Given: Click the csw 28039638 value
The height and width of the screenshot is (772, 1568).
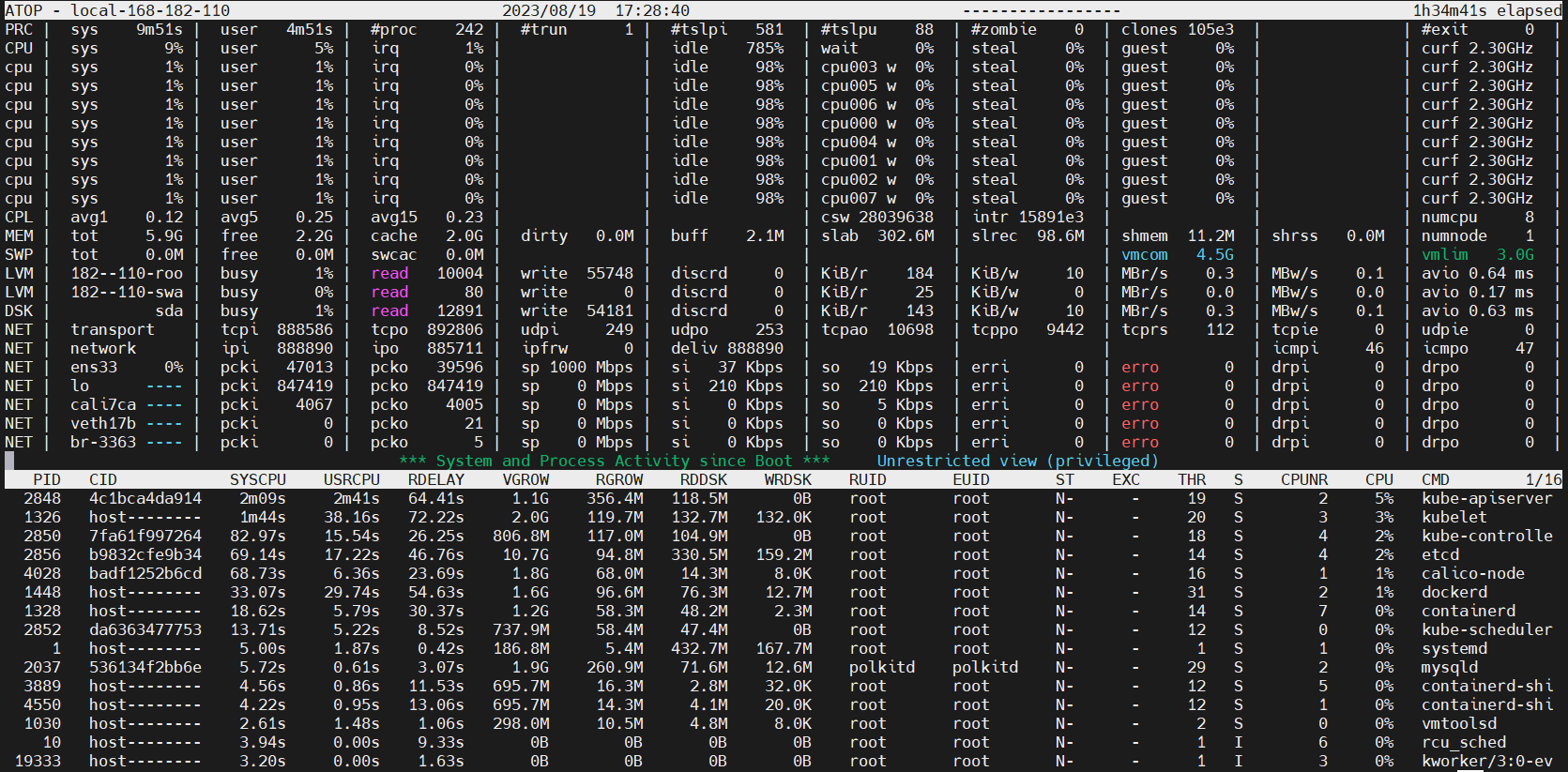Looking at the screenshot, I should (877, 217).
